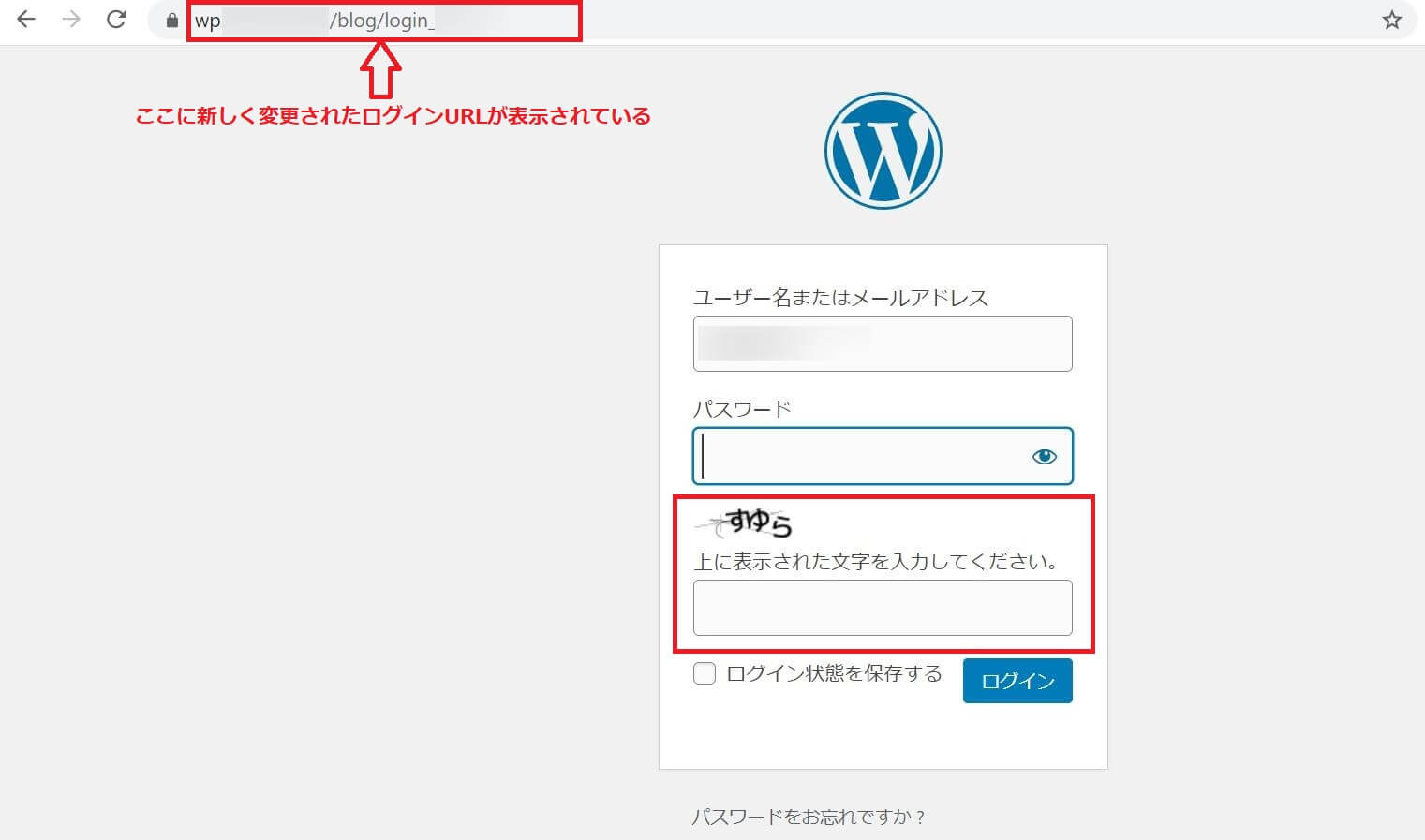Viewport: 1425px width, 840px height.
Task: Click the ログイン状態を保存する label text
Action: [834, 673]
